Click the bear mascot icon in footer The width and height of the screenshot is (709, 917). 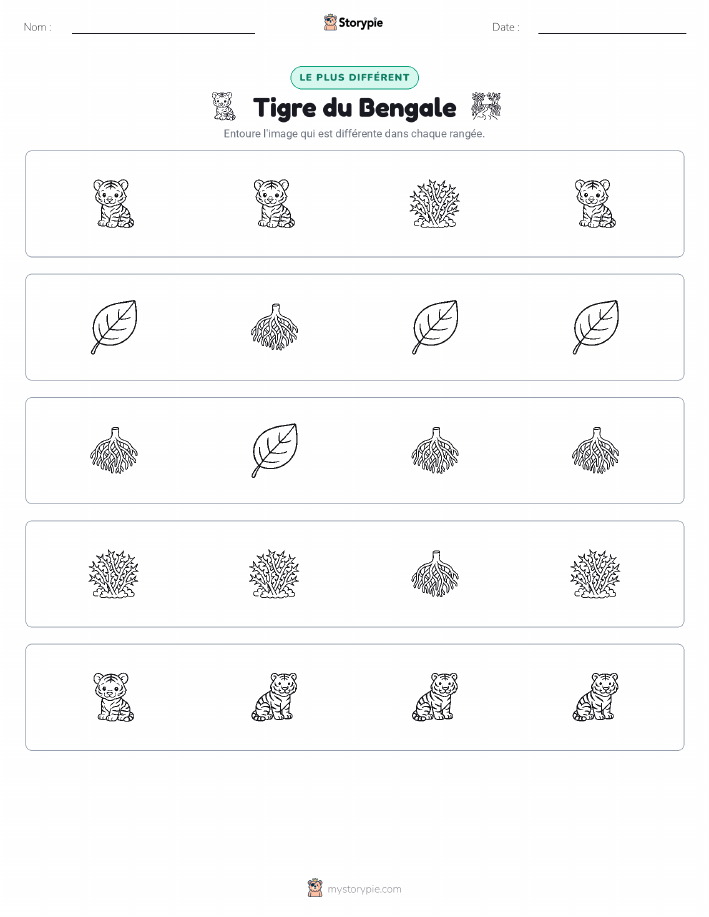click(315, 888)
